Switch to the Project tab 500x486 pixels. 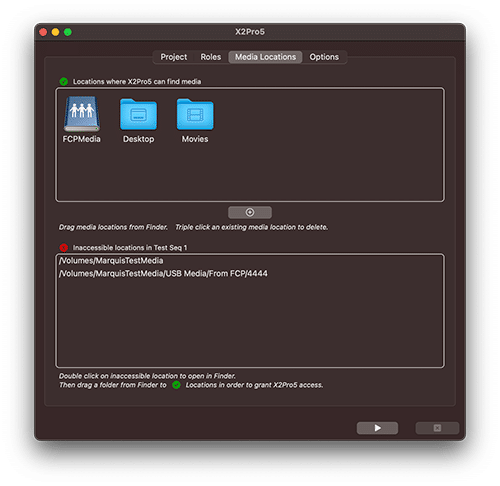tap(174, 57)
